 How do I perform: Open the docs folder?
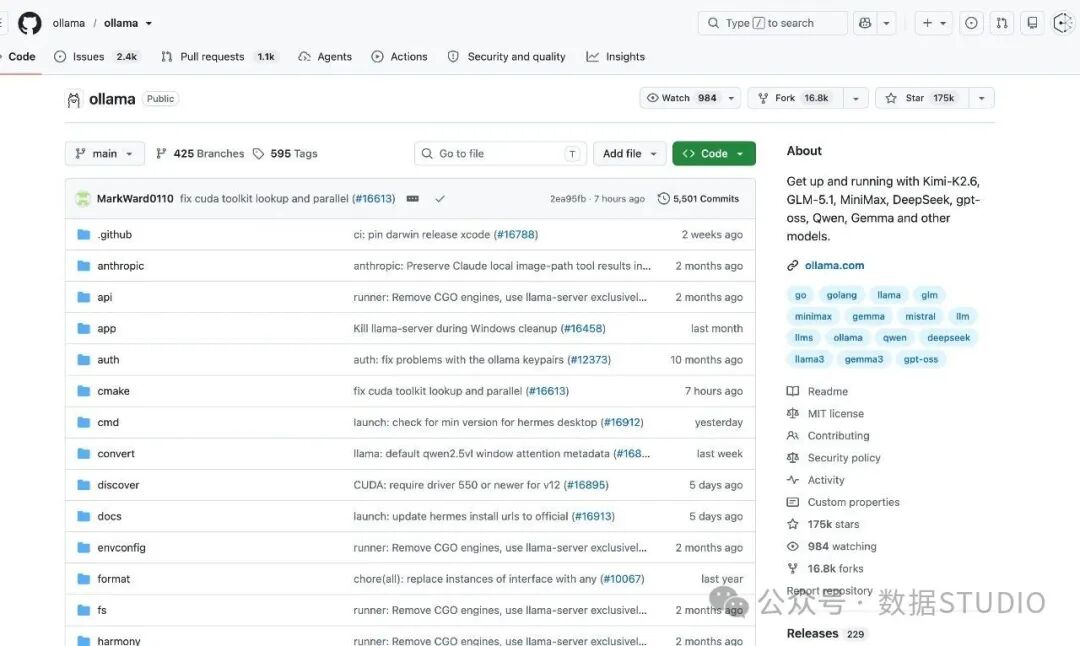110,516
